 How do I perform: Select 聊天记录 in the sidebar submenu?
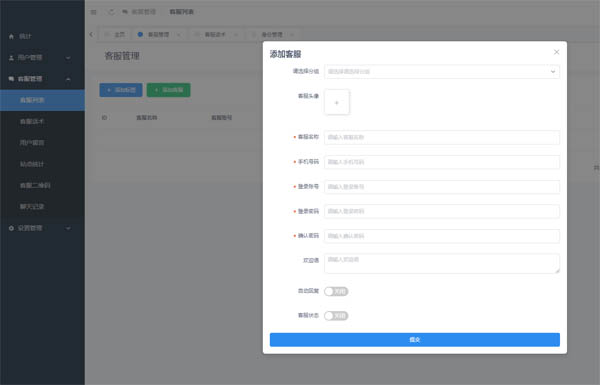click(x=32, y=207)
